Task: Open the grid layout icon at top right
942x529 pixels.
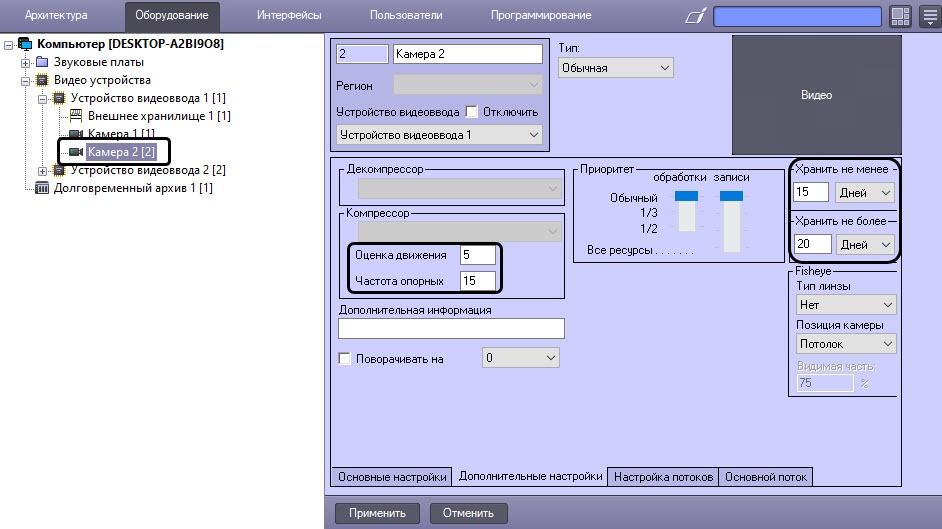Action: (900, 16)
